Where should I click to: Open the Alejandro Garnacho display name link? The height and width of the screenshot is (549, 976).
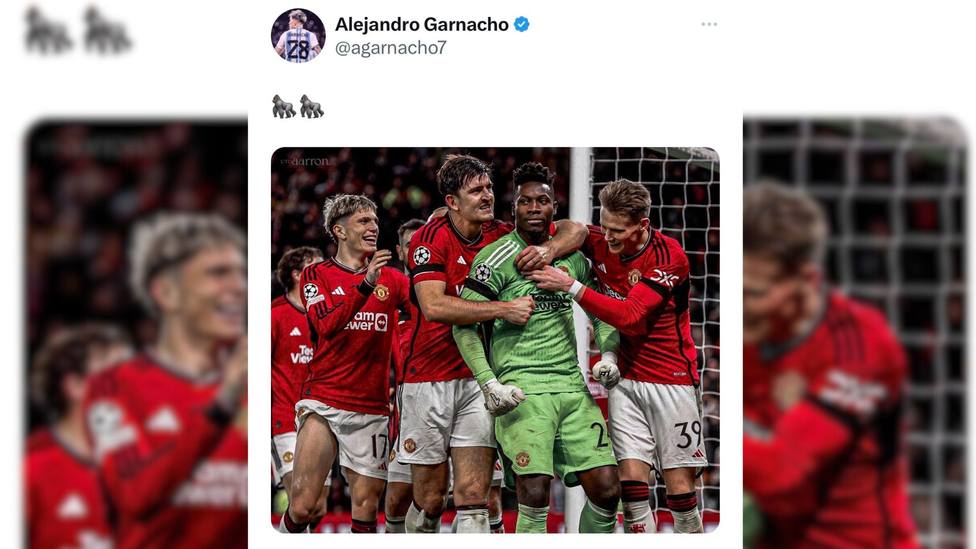point(421,24)
